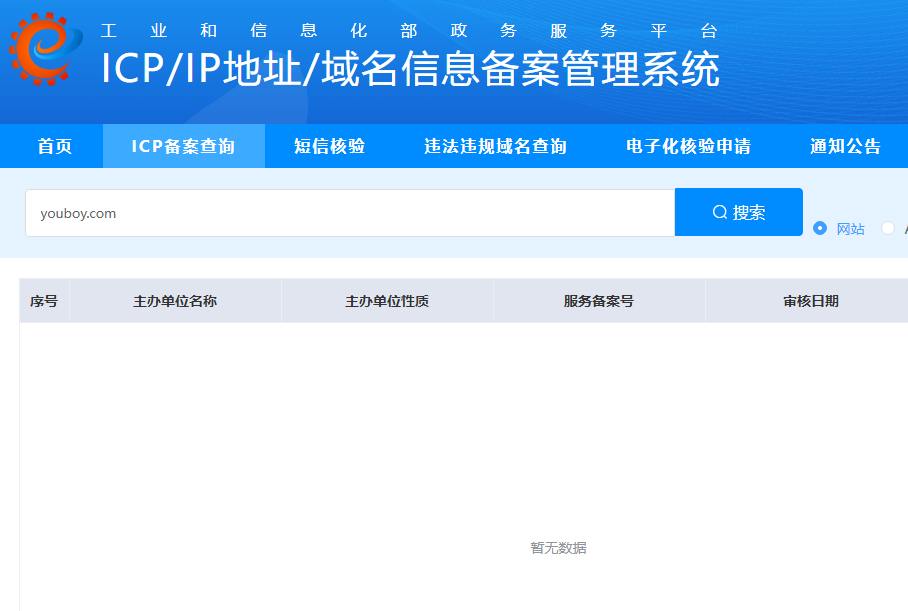908x611 pixels.
Task: Select the unchecked radio button next to 网站
Action: 888,228
